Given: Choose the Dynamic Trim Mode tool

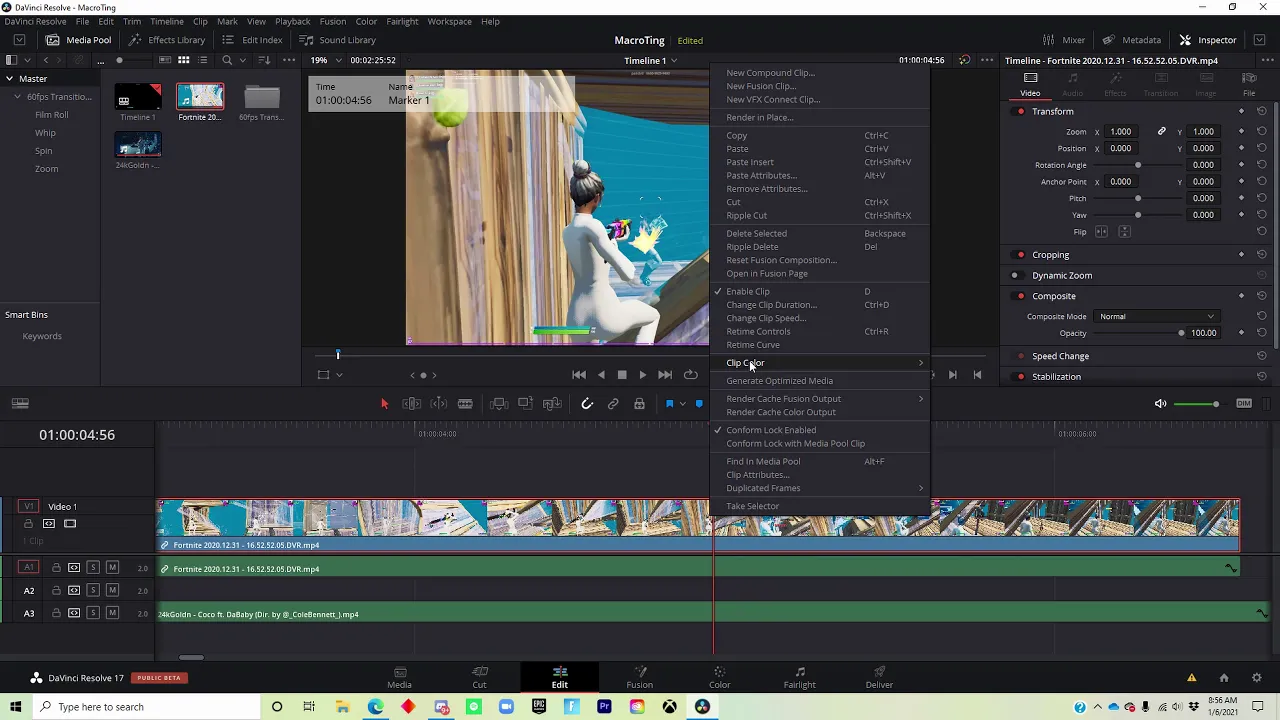Looking at the screenshot, I should 438,404.
